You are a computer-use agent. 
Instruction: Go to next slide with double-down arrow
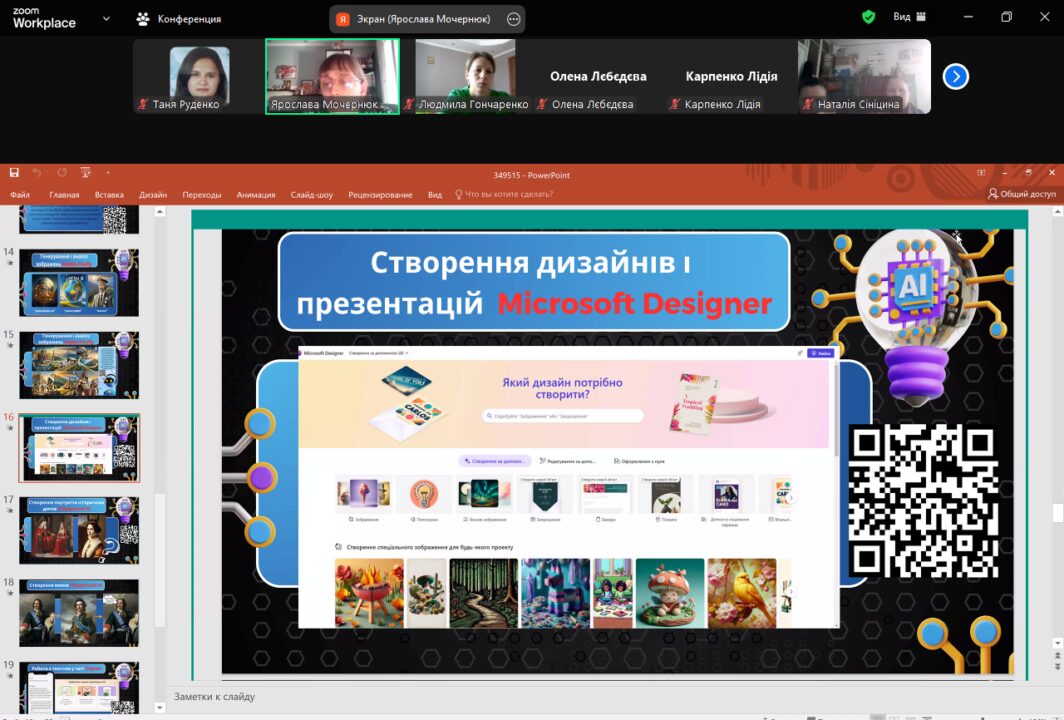(x=1057, y=667)
